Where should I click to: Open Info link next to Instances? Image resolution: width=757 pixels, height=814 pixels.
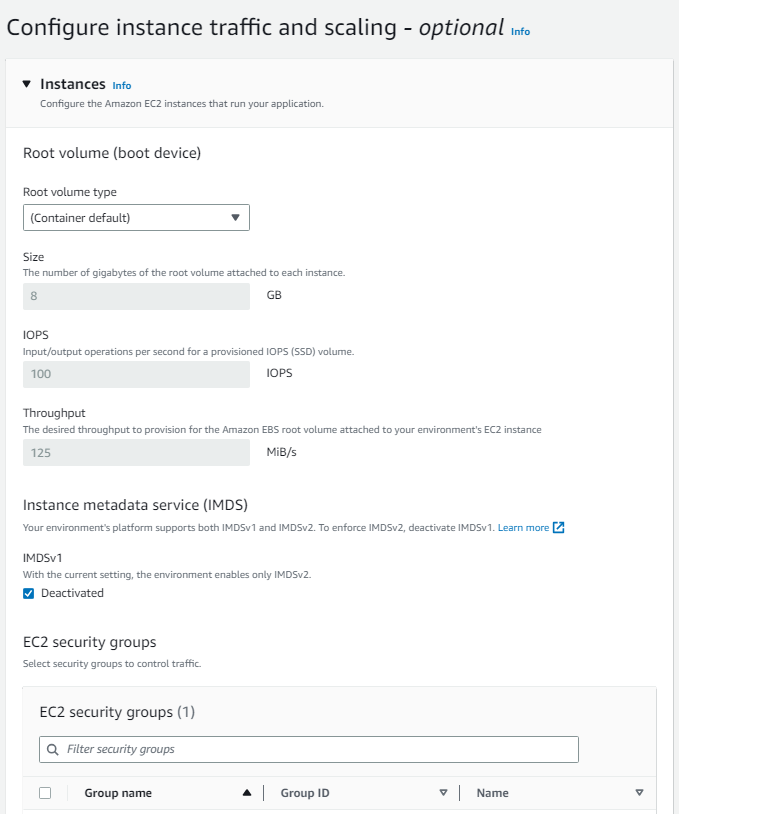coord(121,86)
